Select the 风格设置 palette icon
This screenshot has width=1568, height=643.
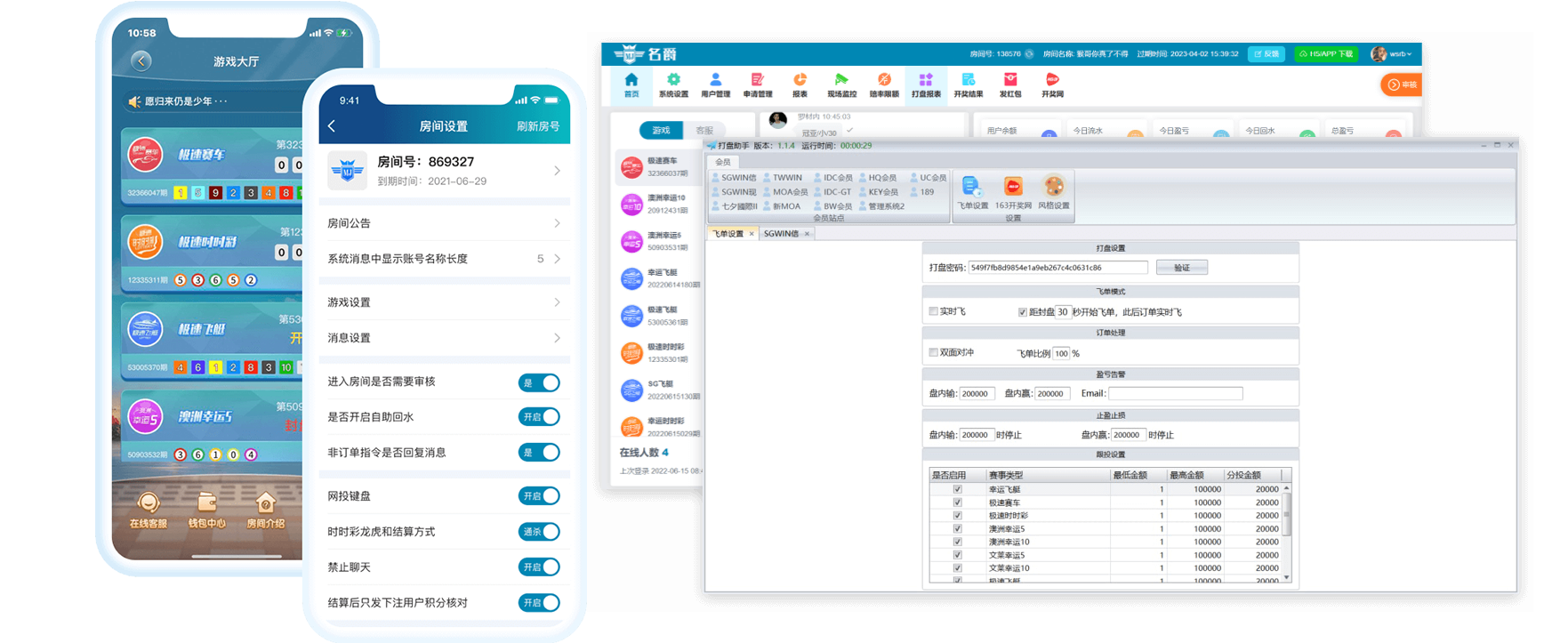1054,188
